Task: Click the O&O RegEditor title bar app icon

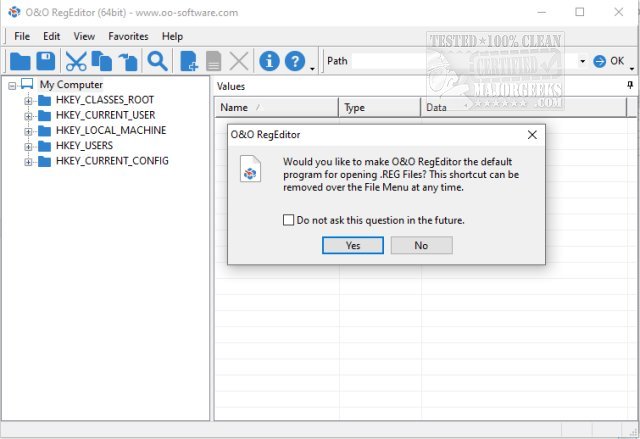Action: point(14,12)
